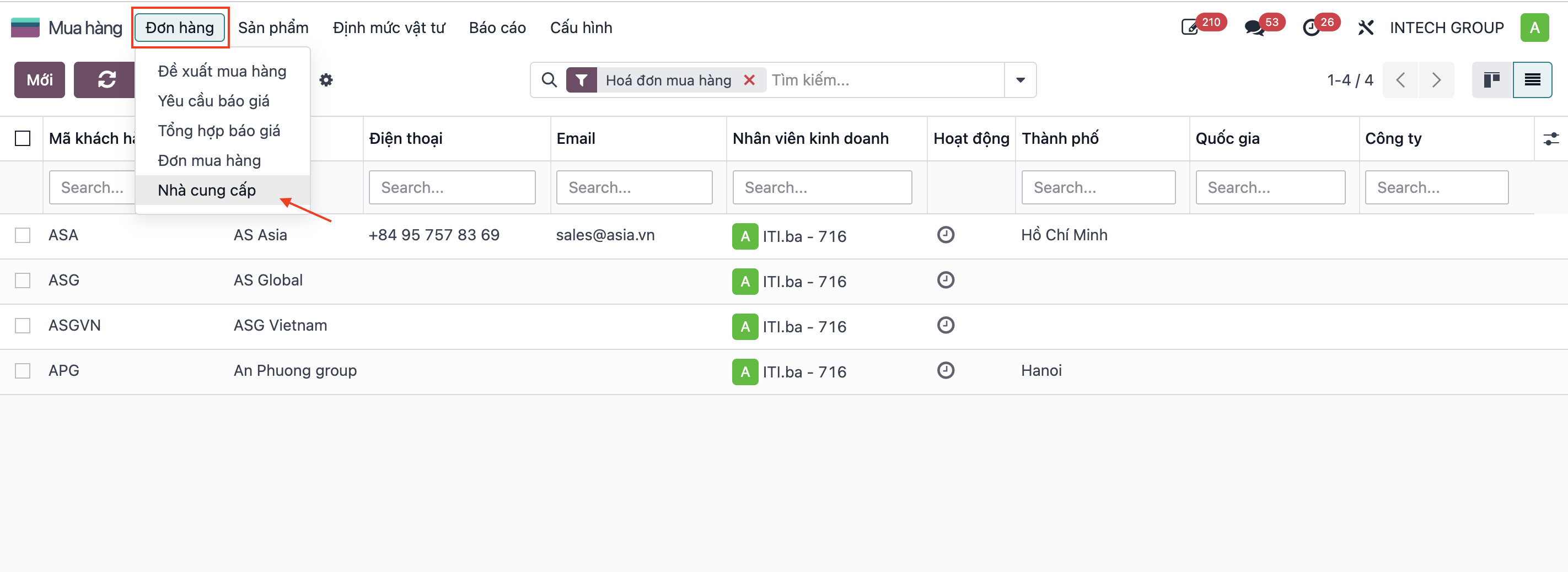Open the actions gear icon

(x=326, y=80)
